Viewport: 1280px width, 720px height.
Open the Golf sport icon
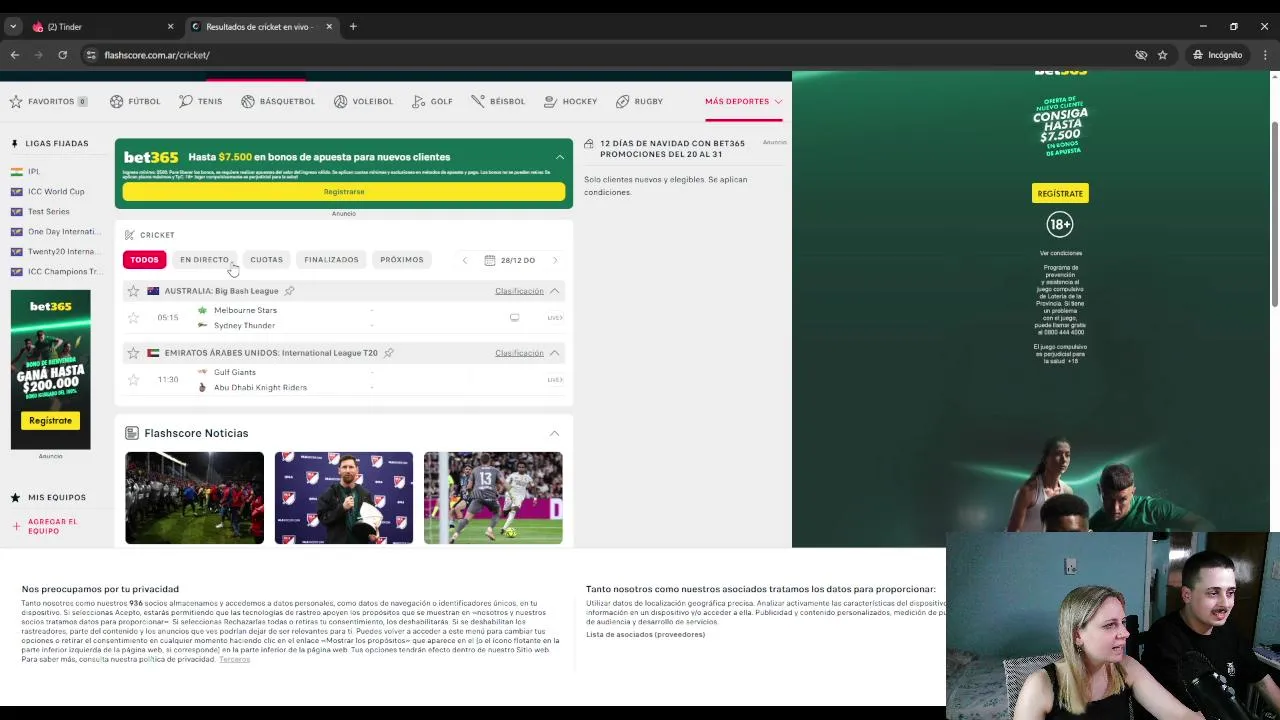coord(419,101)
